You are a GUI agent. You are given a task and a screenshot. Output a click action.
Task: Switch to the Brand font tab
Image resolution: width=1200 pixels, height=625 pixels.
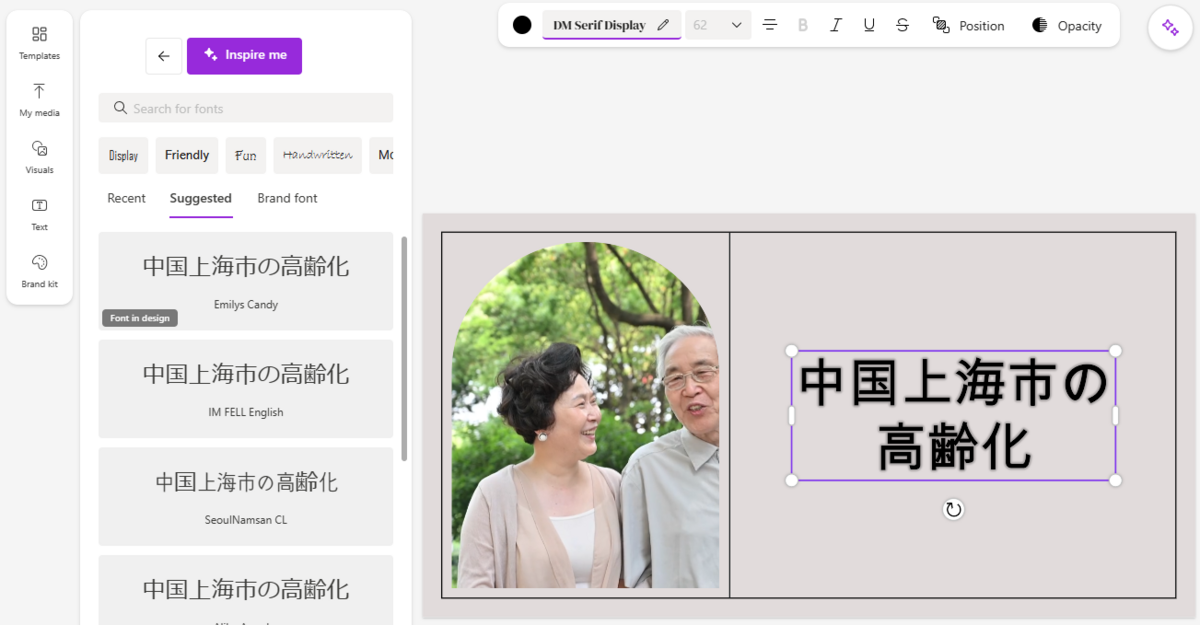287,198
